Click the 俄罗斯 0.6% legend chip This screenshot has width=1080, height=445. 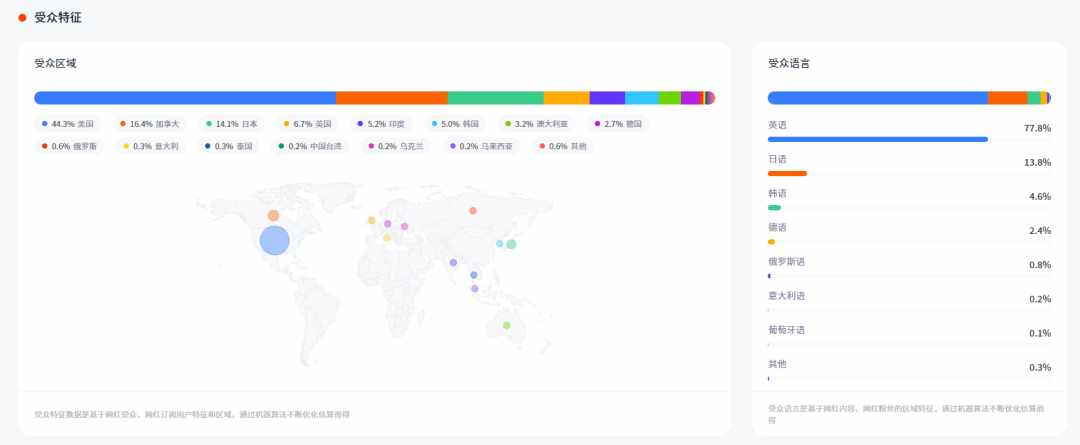point(69,146)
